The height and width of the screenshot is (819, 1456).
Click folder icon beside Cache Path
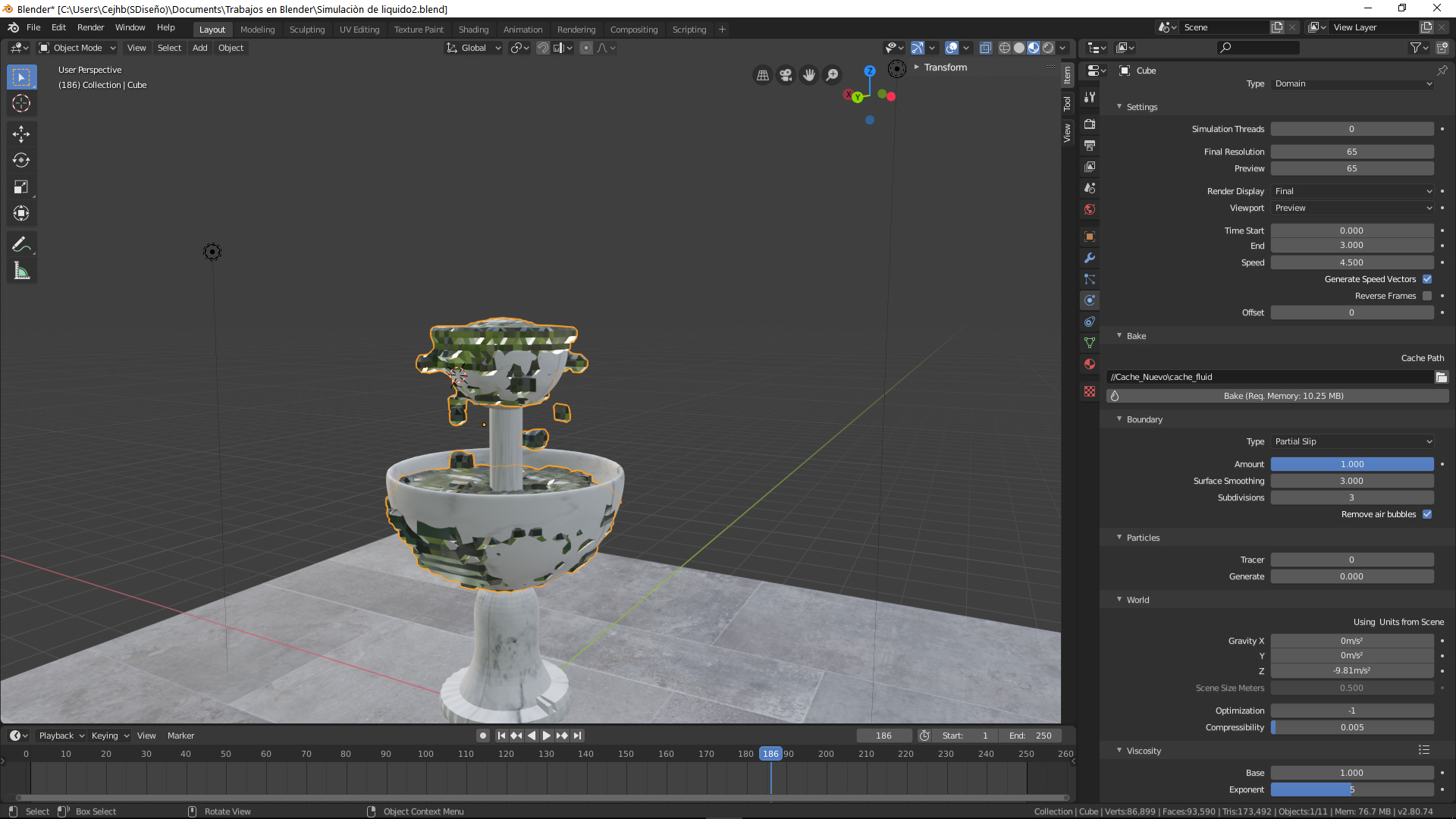[x=1441, y=377]
